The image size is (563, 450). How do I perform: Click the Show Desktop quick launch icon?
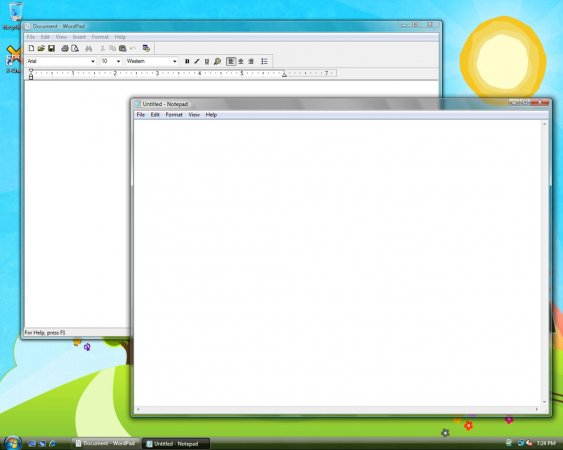pos(32,444)
